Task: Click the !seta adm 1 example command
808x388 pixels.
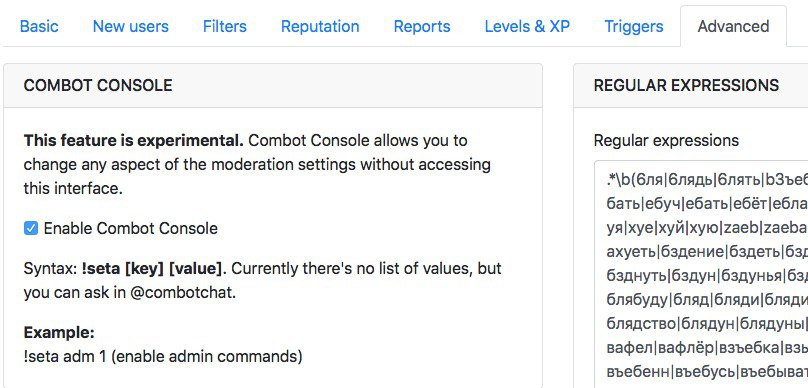Action: (66, 356)
